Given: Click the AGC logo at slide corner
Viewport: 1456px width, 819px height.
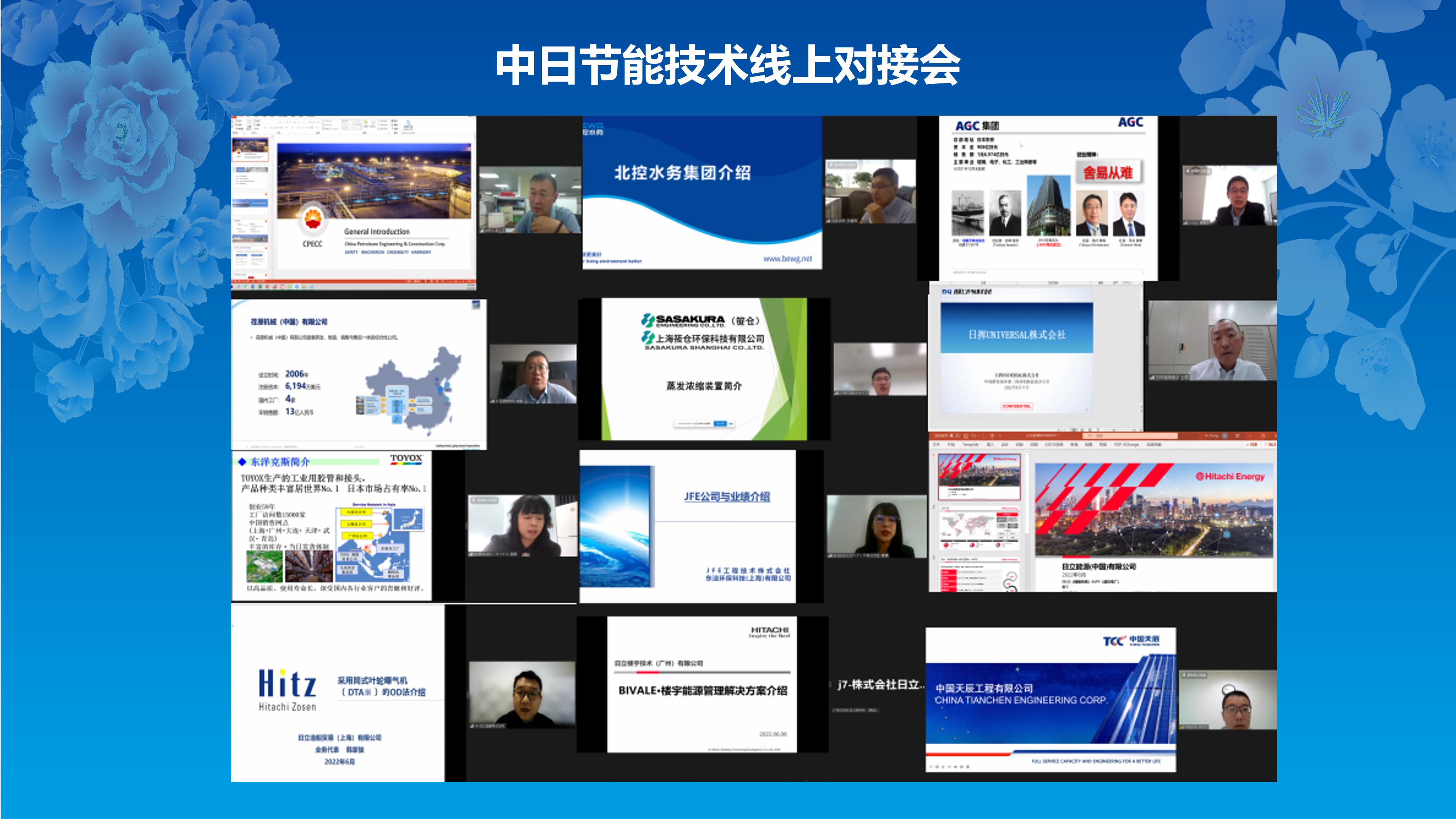Looking at the screenshot, I should 1130,122.
